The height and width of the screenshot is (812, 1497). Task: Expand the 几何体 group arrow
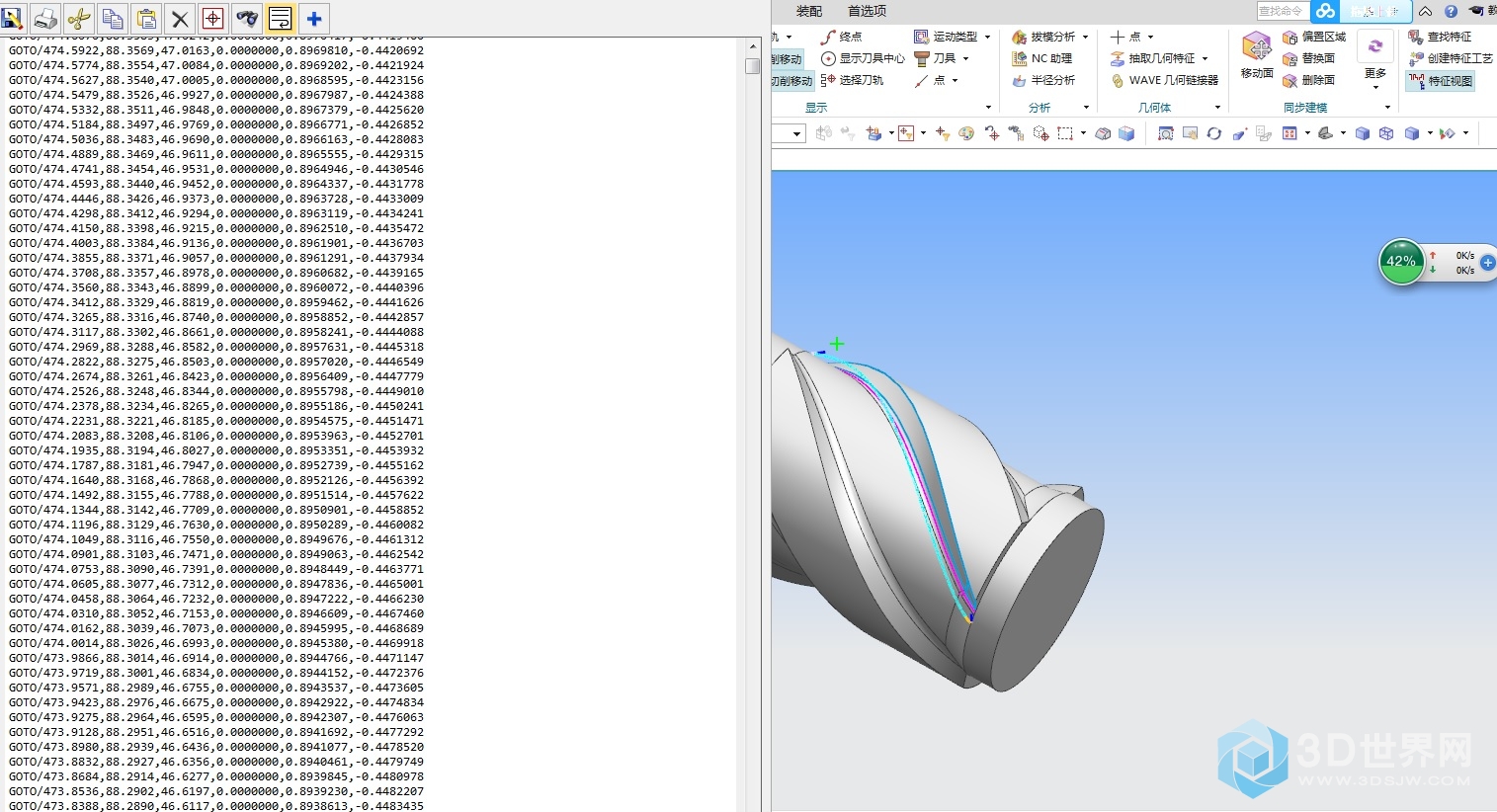[x=1217, y=108]
